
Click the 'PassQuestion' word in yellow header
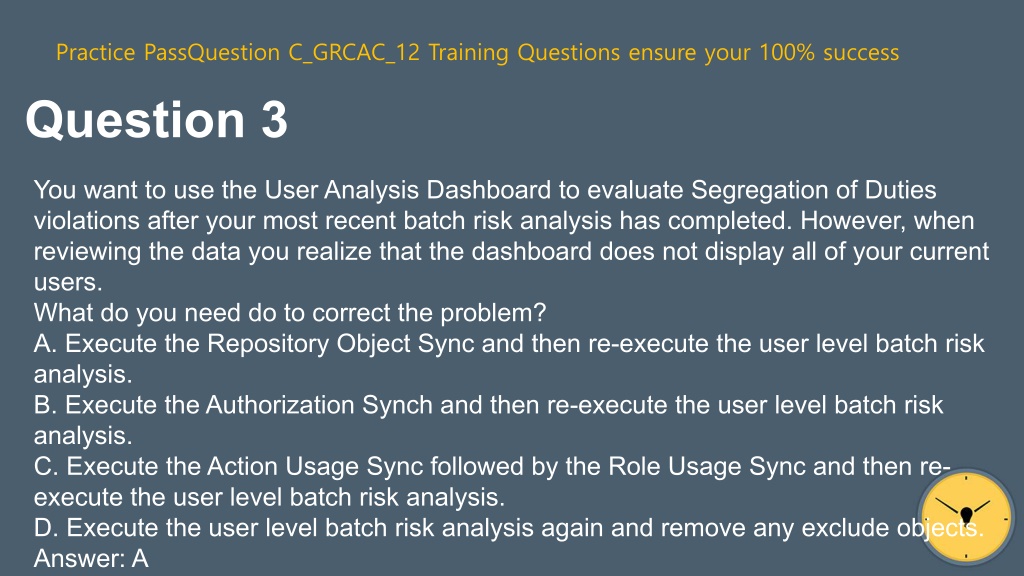point(212,52)
